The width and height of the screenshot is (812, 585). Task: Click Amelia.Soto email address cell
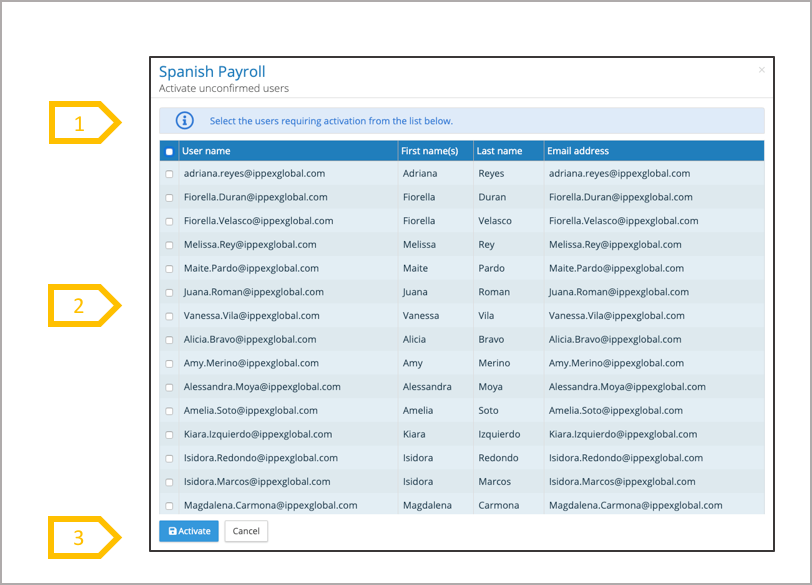point(615,411)
